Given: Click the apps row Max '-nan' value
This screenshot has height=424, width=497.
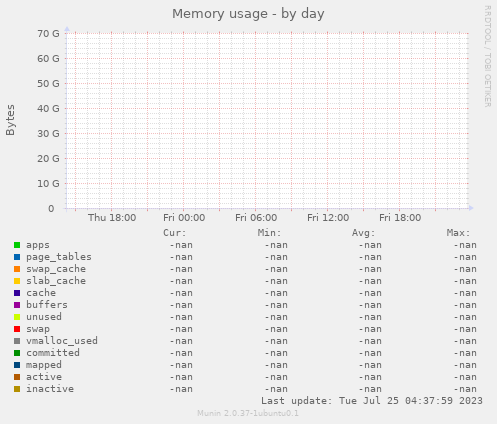Looking at the screenshot, I should [465, 245].
